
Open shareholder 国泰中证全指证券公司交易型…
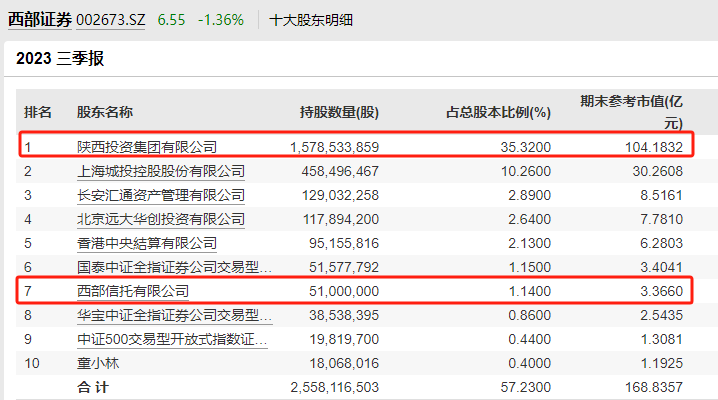(174, 267)
